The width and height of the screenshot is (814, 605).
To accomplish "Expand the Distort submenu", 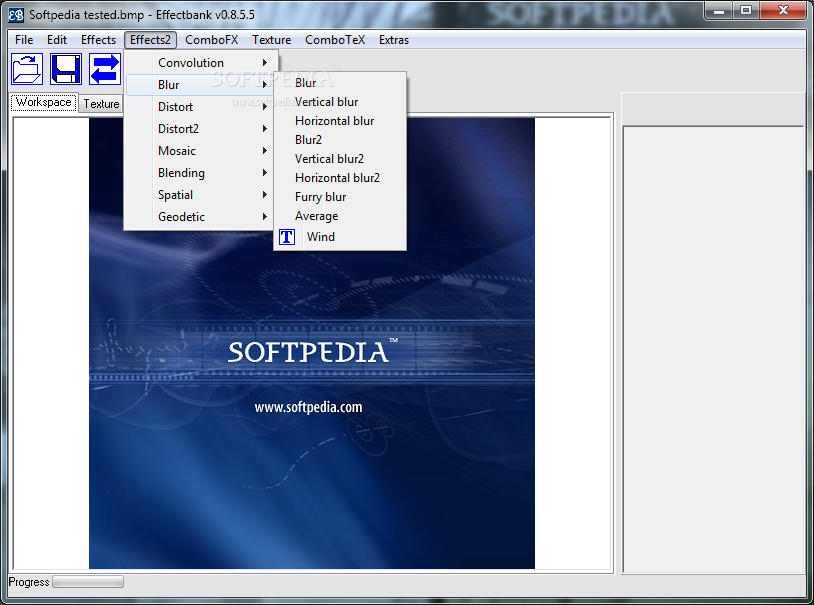I will click(x=200, y=107).
